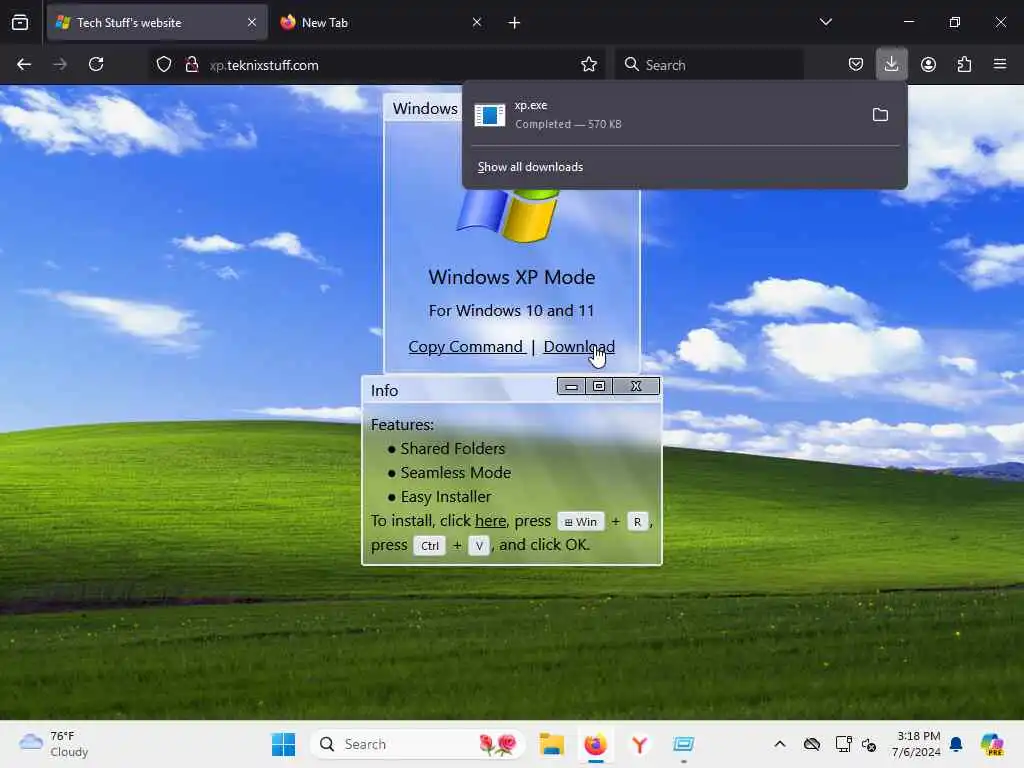The image size is (1024, 768).
Task: Open File Explorer from taskbar
Action: [x=552, y=744]
